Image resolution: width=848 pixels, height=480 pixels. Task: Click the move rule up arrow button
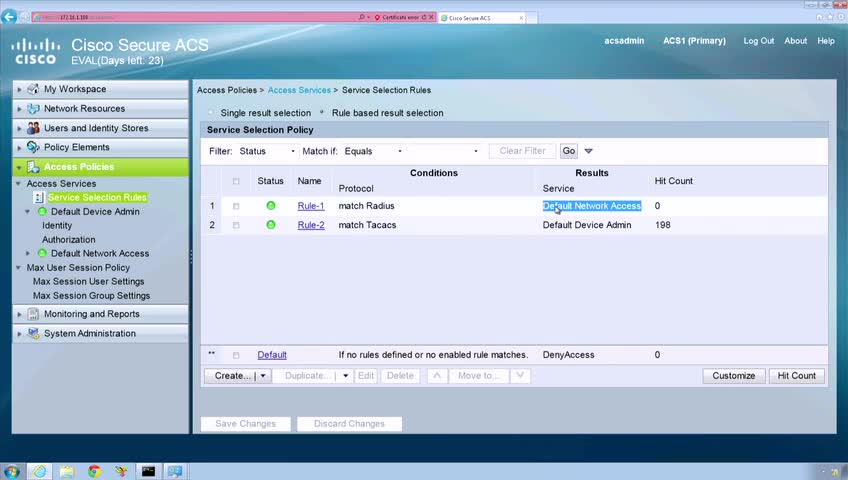[x=437, y=376]
